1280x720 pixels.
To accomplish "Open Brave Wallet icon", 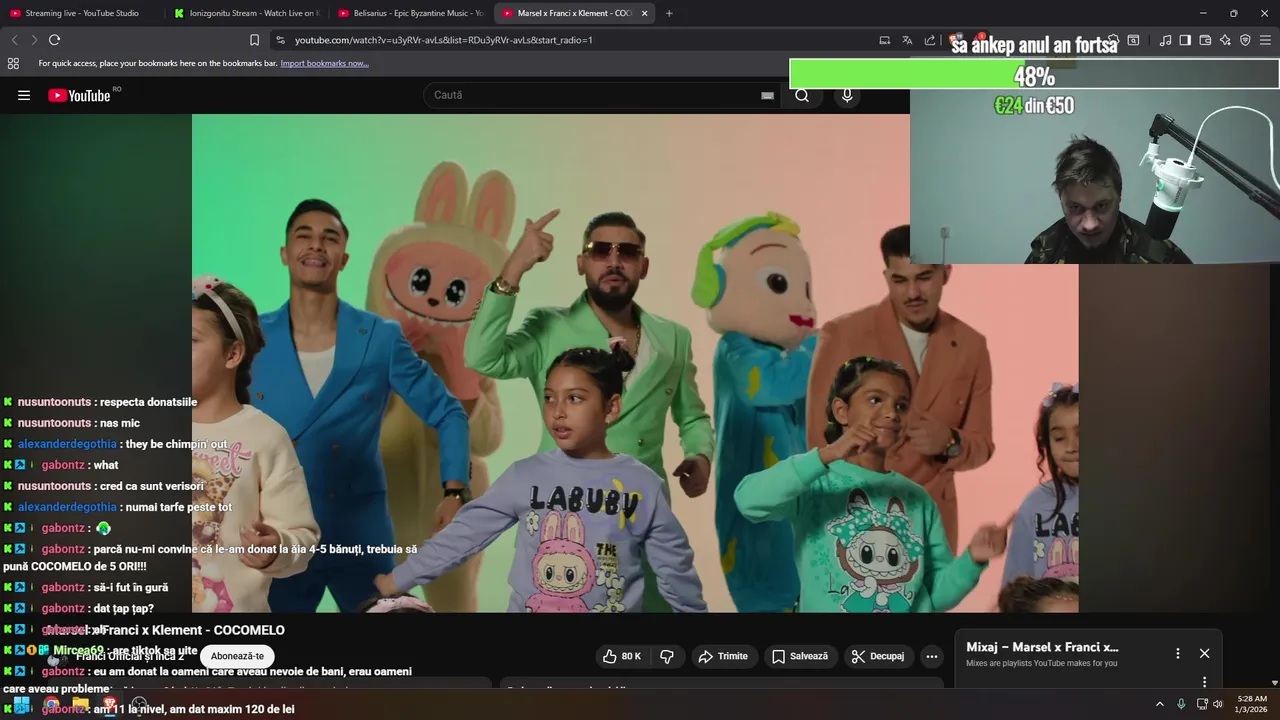I will 1205,40.
